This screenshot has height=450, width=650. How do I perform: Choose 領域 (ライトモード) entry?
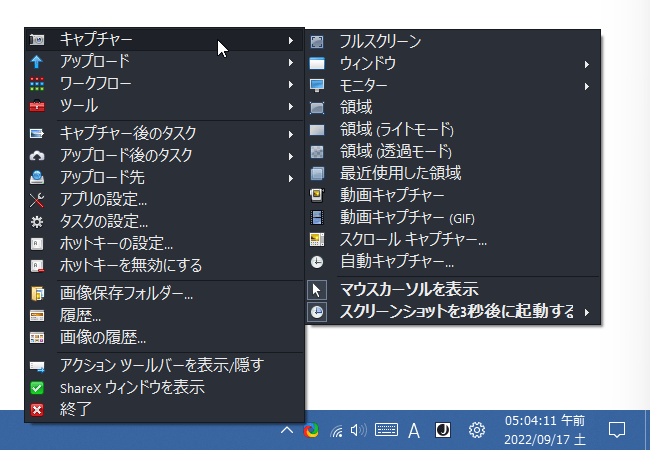click(x=453, y=130)
